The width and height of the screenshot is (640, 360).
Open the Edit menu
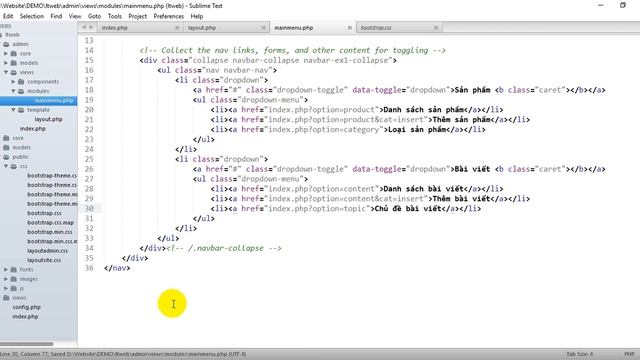point(8,16)
